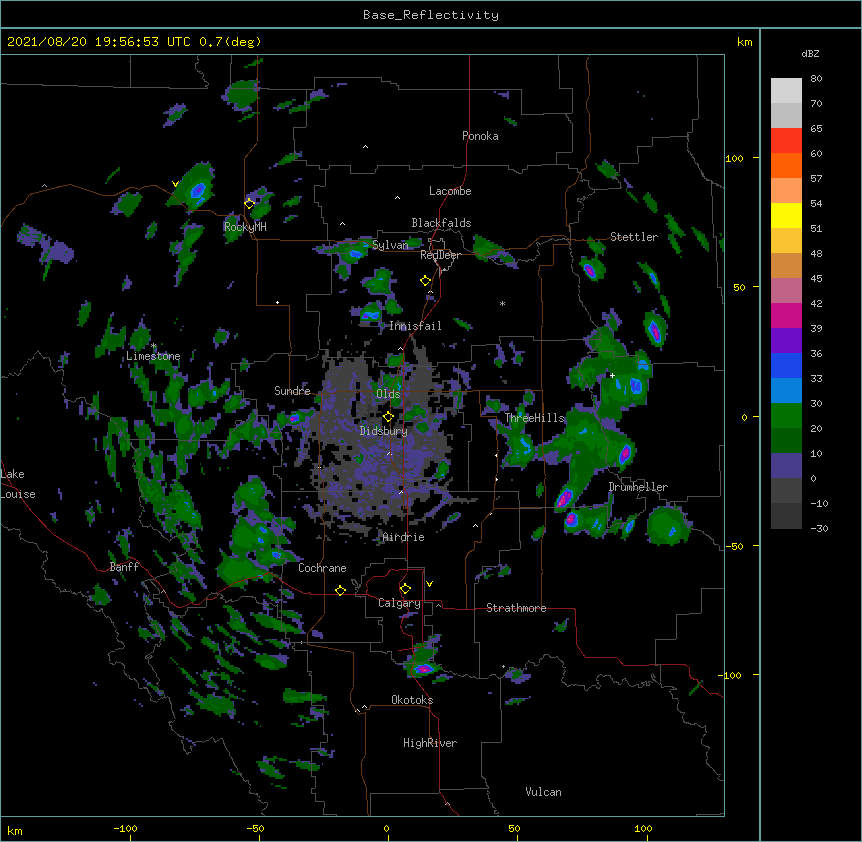The height and width of the screenshot is (842, 862).
Task: Click the Sylvan map label
Action: 390,245
